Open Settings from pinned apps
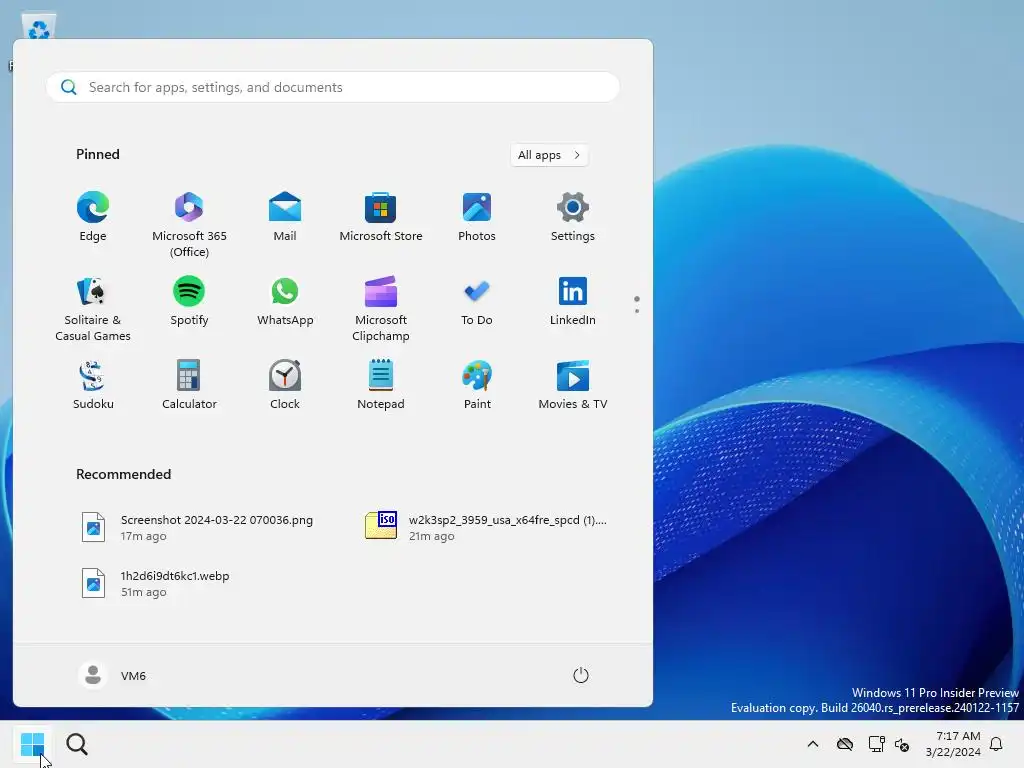The image size is (1024, 768). (573, 217)
